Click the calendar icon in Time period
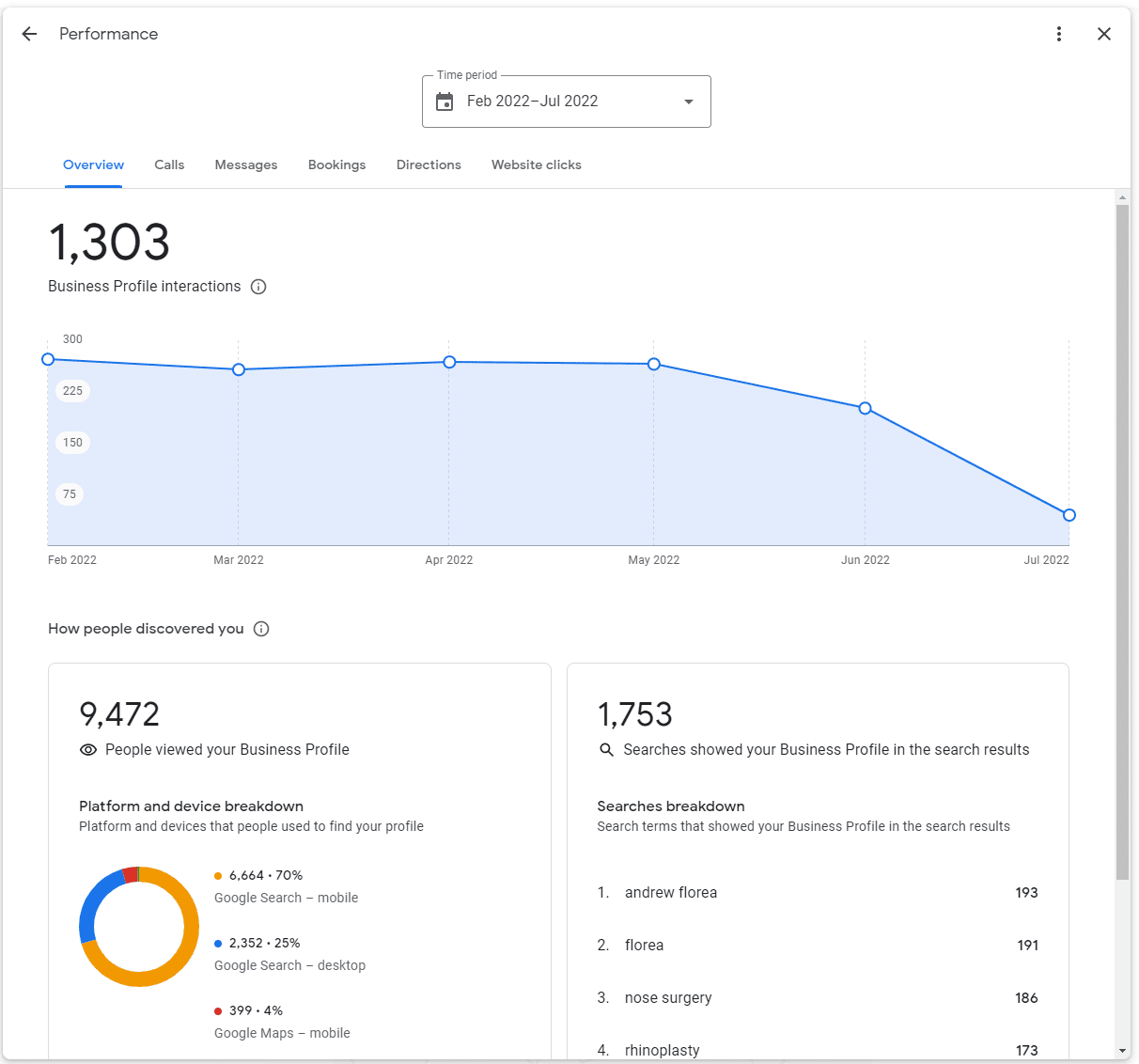This screenshot has height=1064, width=1139. tap(445, 102)
